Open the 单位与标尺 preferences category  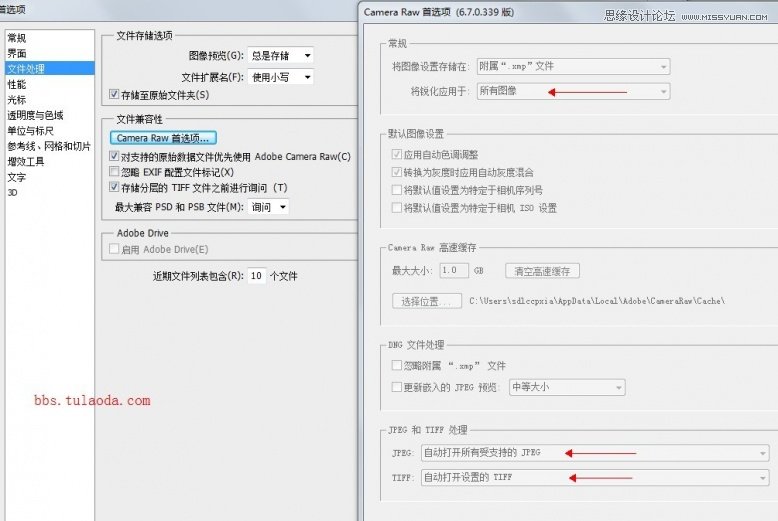(30, 130)
